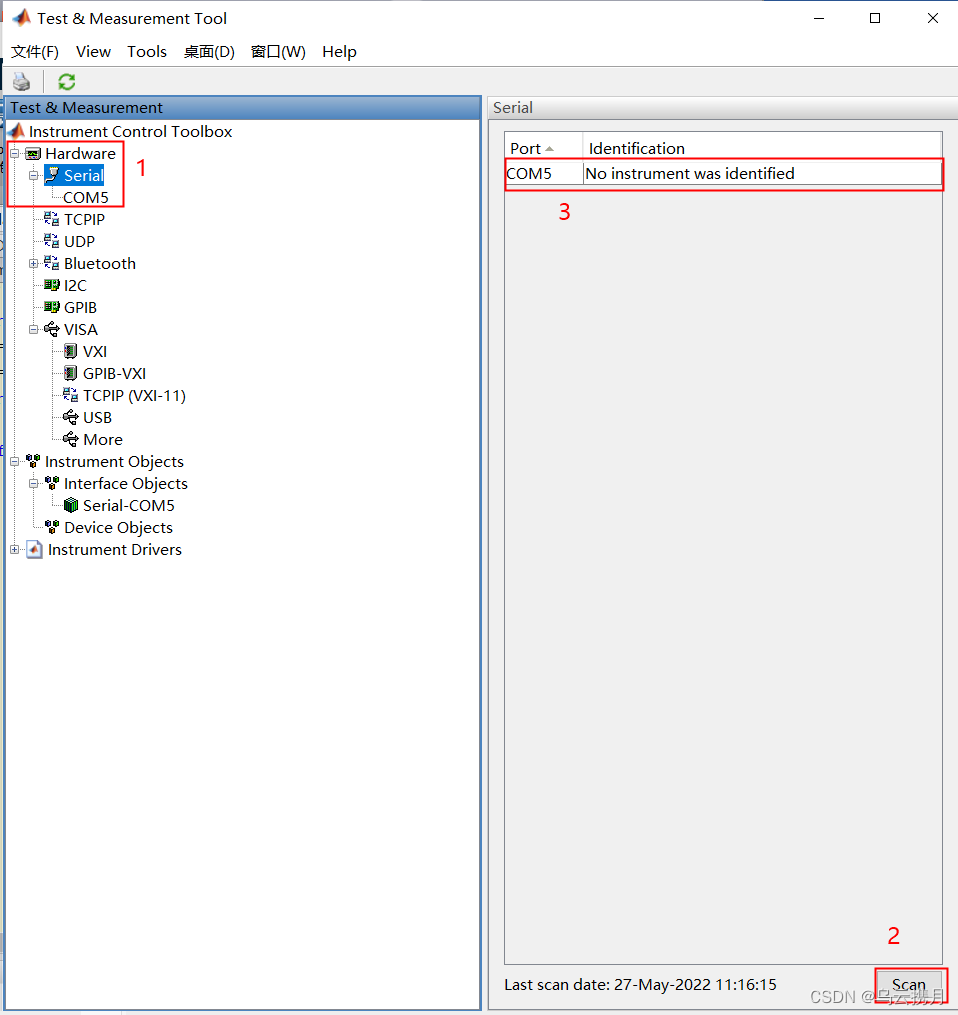Select the Device Objects tree item
Viewport: 958px width, 1015px height.
tap(118, 528)
